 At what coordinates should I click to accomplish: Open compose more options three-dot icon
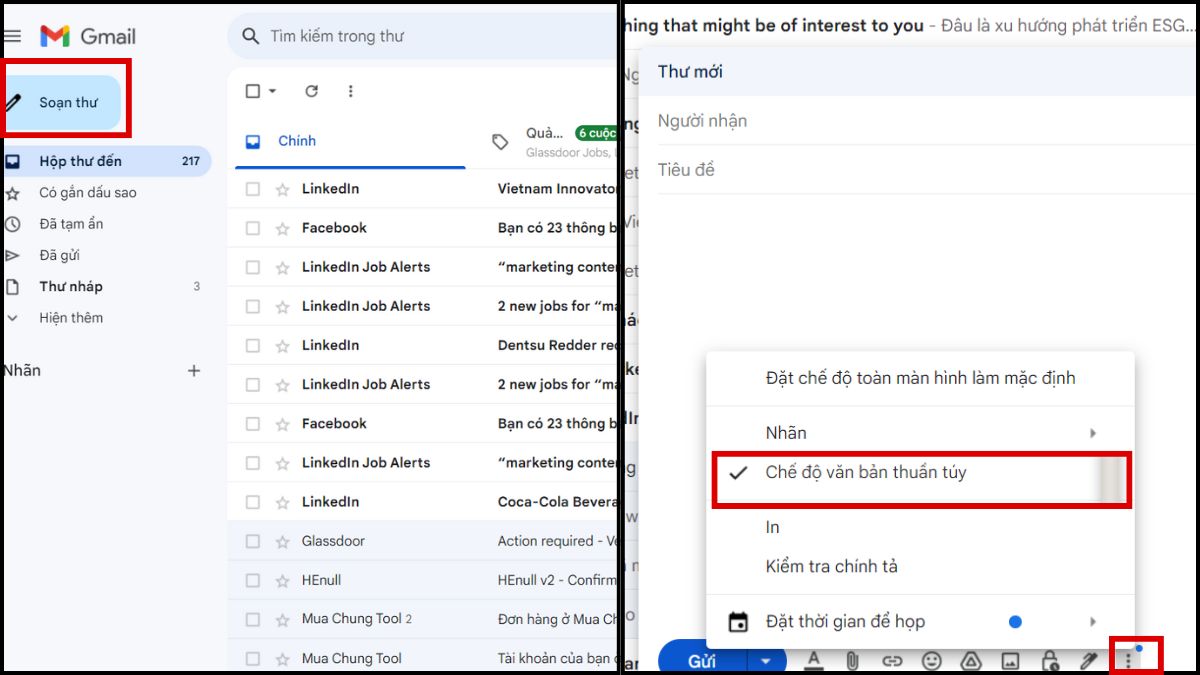tap(1128, 660)
